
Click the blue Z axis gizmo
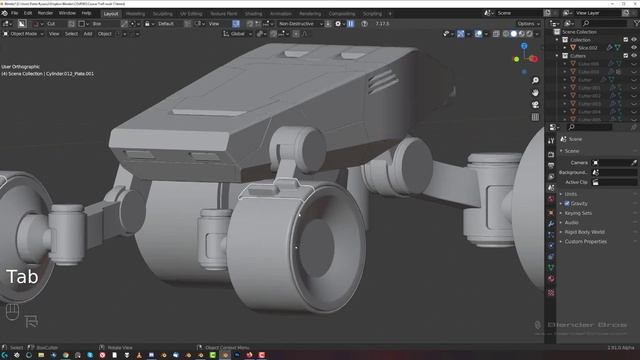point(524,46)
